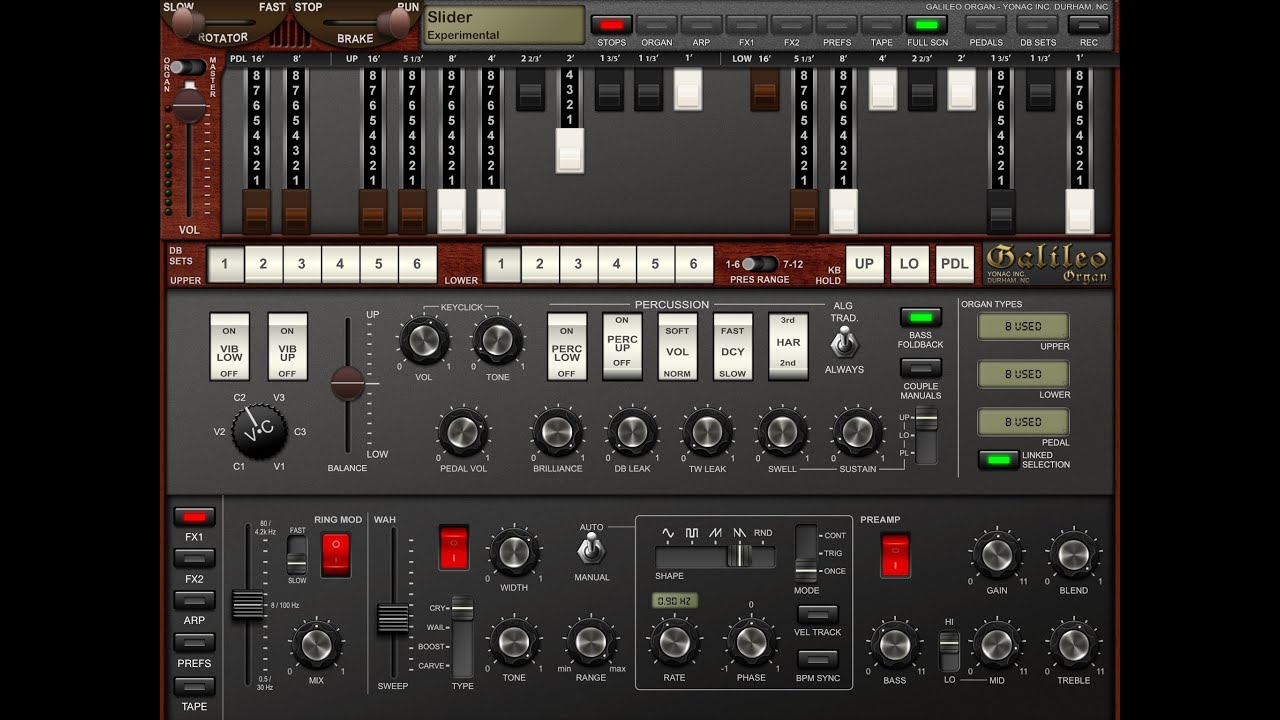Flip the VIB UP rocker switch
This screenshot has height=720, width=1280.
pos(287,346)
